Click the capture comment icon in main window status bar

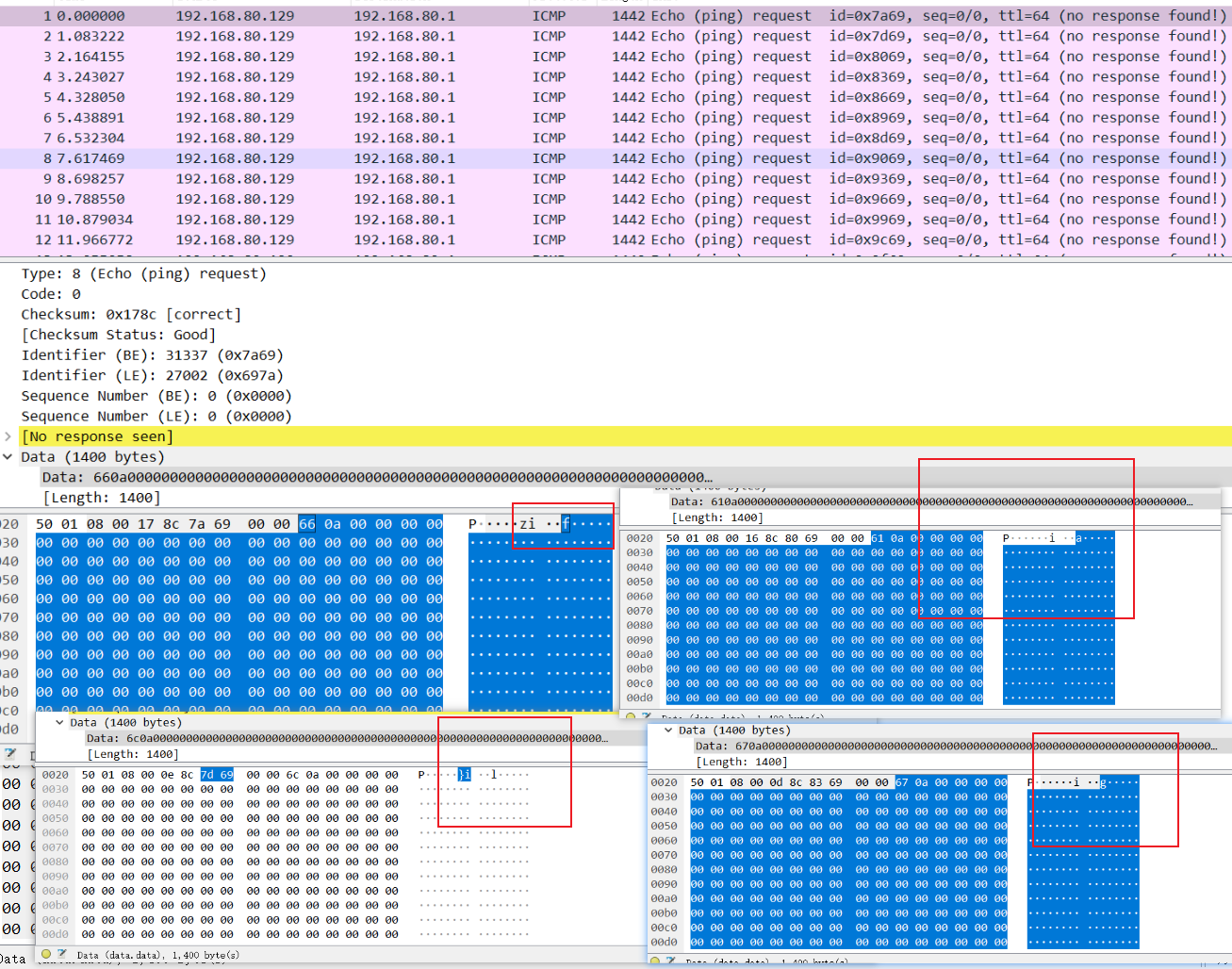(x=11, y=753)
